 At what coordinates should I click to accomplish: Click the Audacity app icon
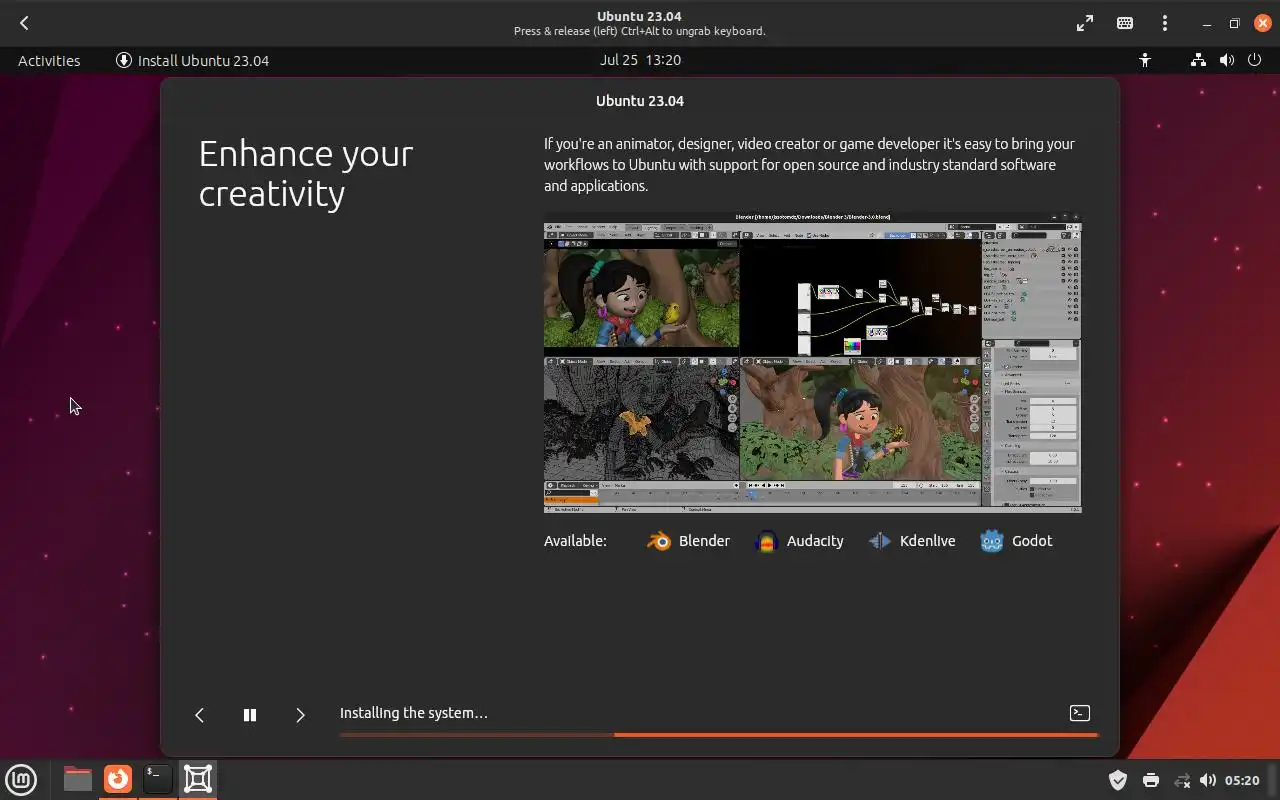[x=766, y=541]
